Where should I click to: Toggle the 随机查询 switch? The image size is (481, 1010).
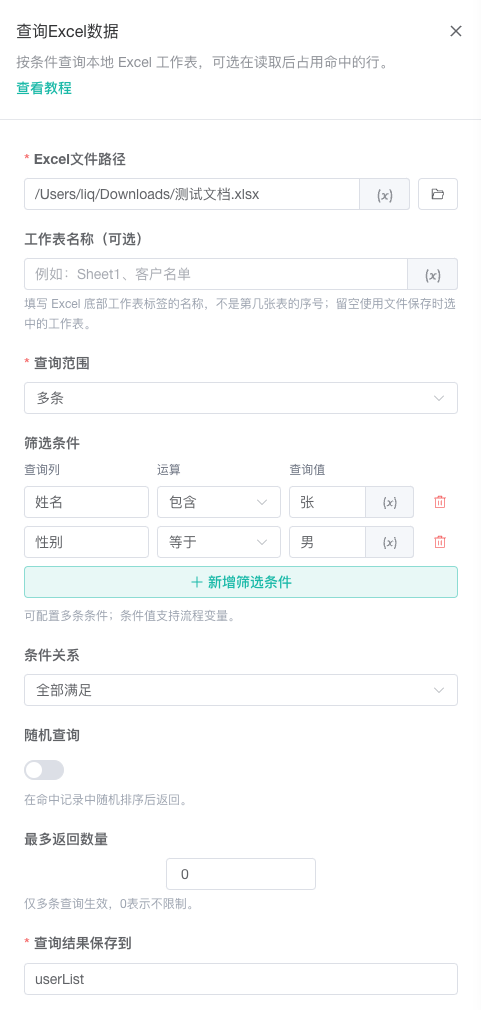point(44,770)
